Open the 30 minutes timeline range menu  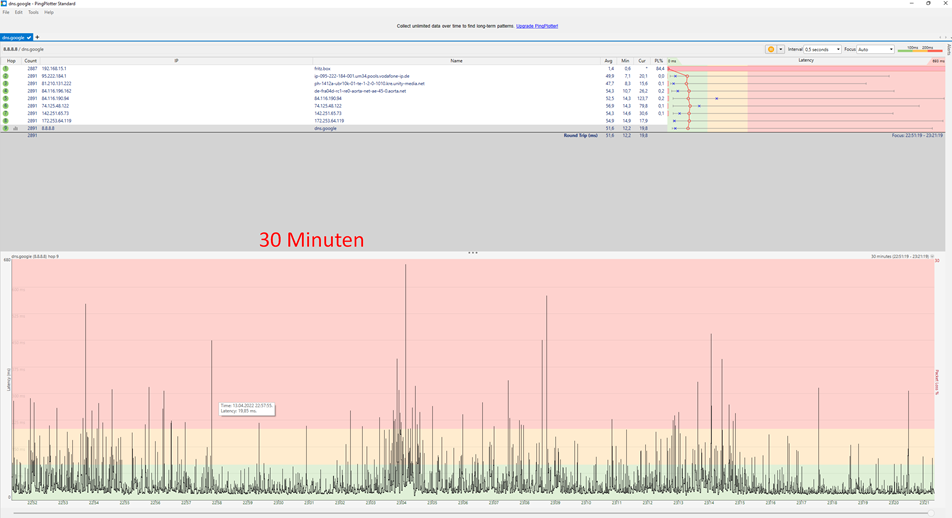tap(902, 256)
